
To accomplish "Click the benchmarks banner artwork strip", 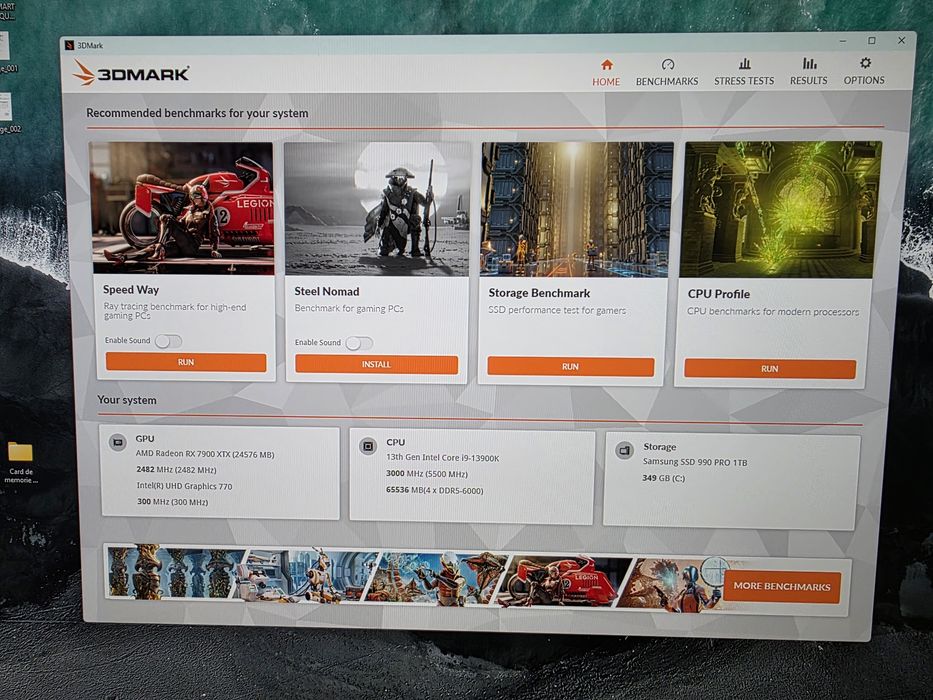I will tap(414, 576).
